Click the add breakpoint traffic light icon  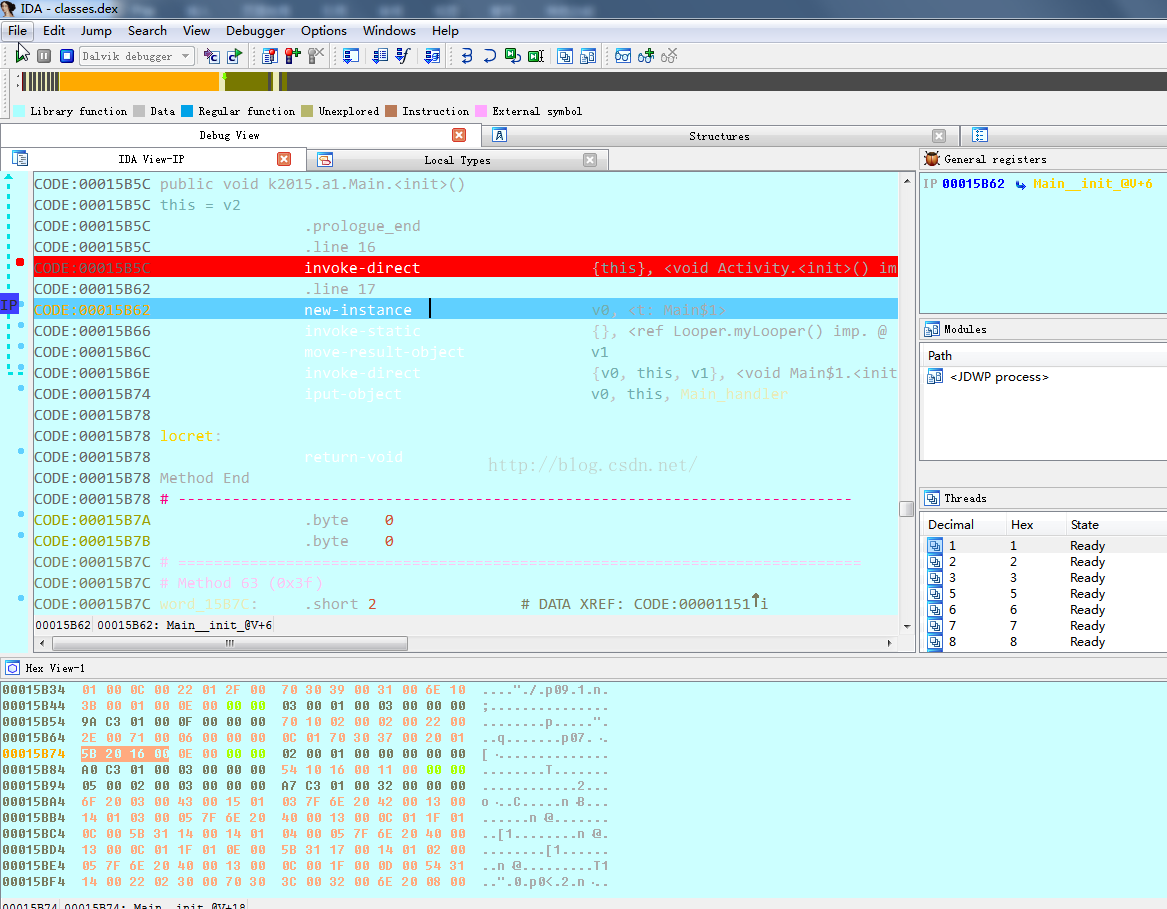292,56
